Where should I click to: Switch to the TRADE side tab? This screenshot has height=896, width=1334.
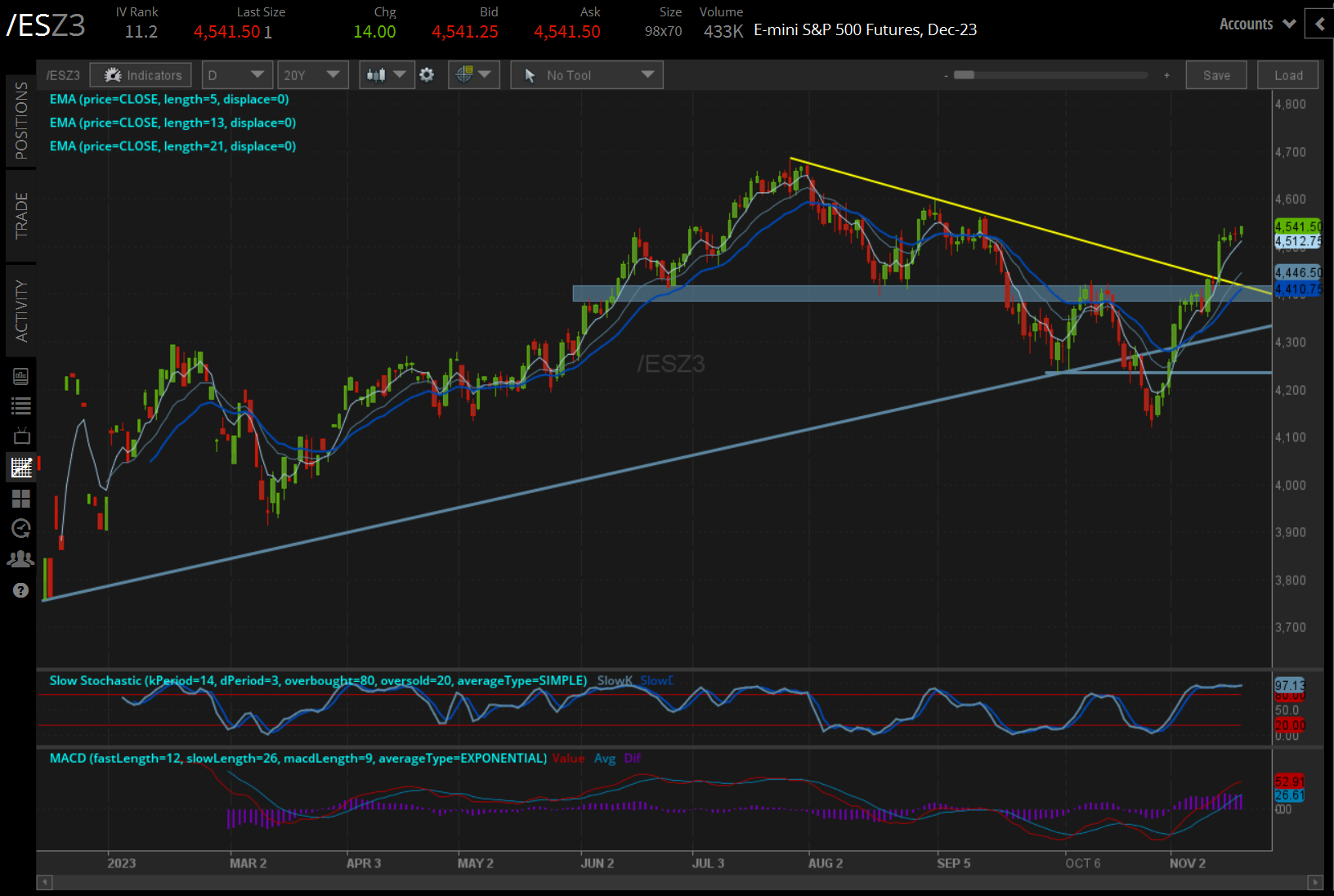click(x=21, y=216)
